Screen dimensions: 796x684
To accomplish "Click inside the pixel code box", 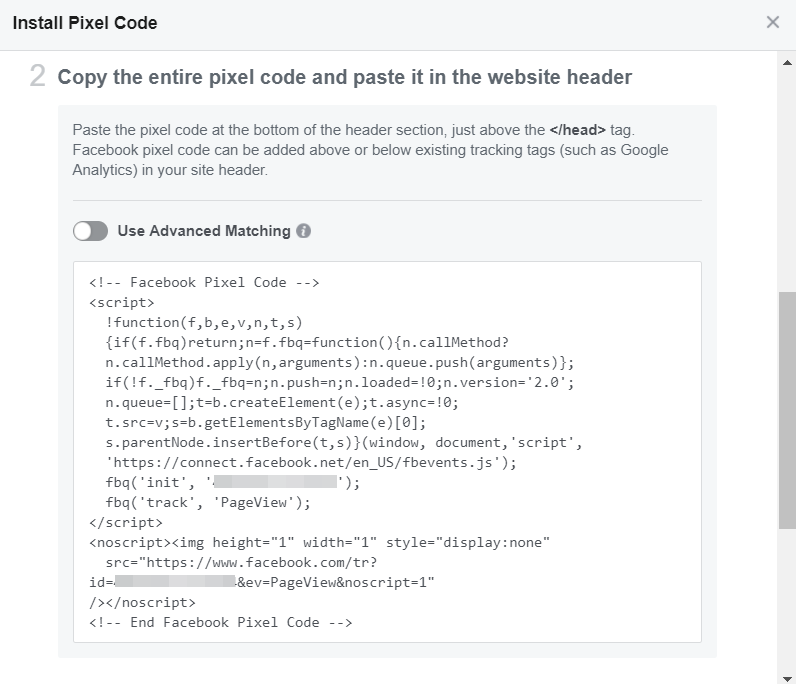I will tap(387, 452).
